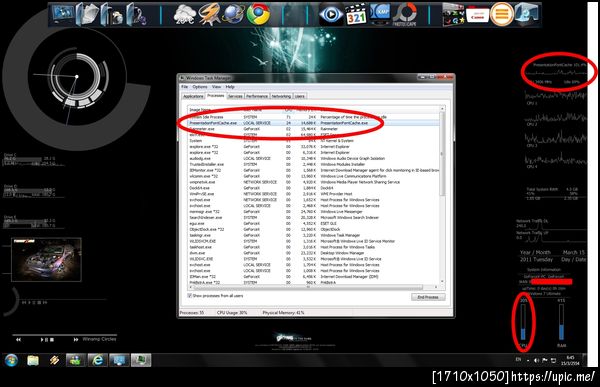Open Windows Live Messenger on the taskbar

click(75, 360)
